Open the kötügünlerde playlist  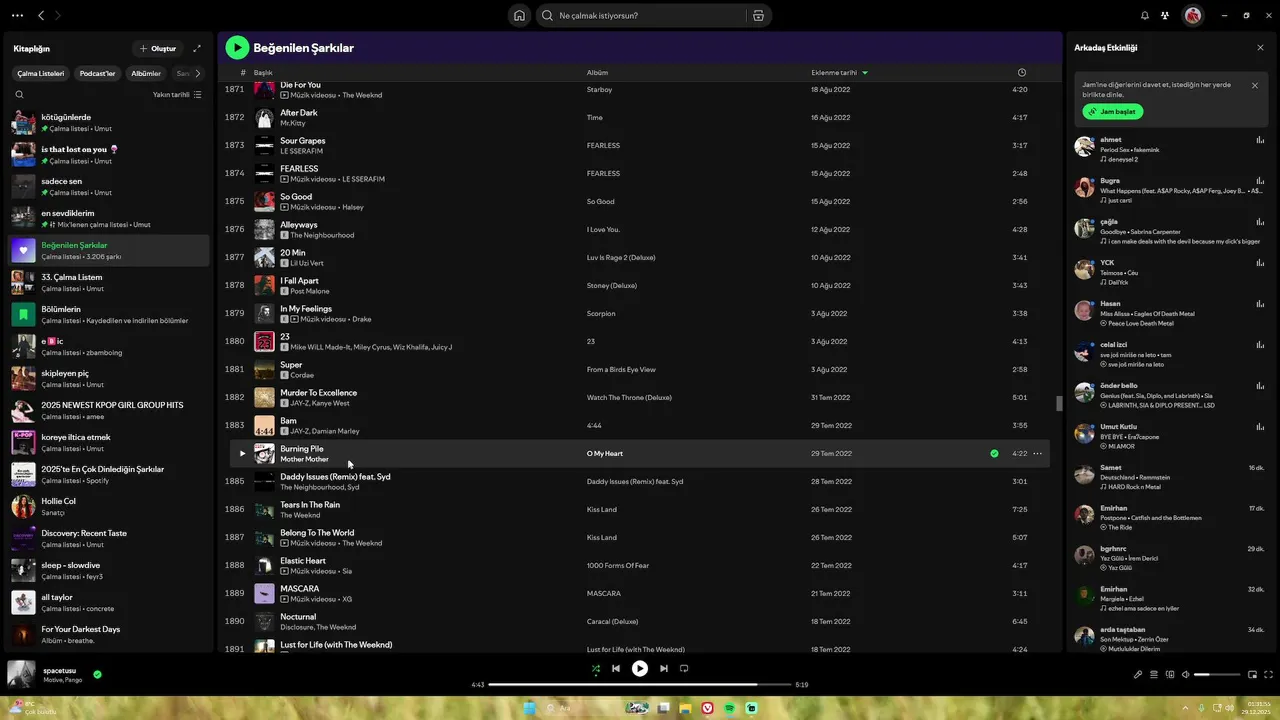[110, 123]
